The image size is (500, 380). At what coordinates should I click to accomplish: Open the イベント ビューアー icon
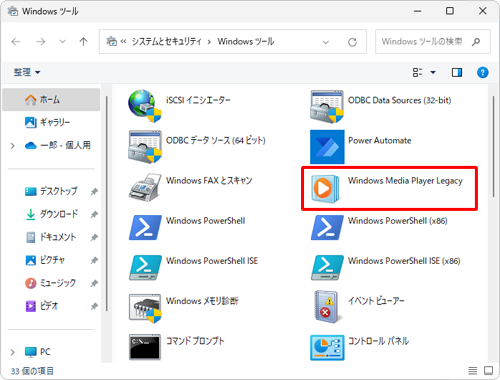click(327, 307)
